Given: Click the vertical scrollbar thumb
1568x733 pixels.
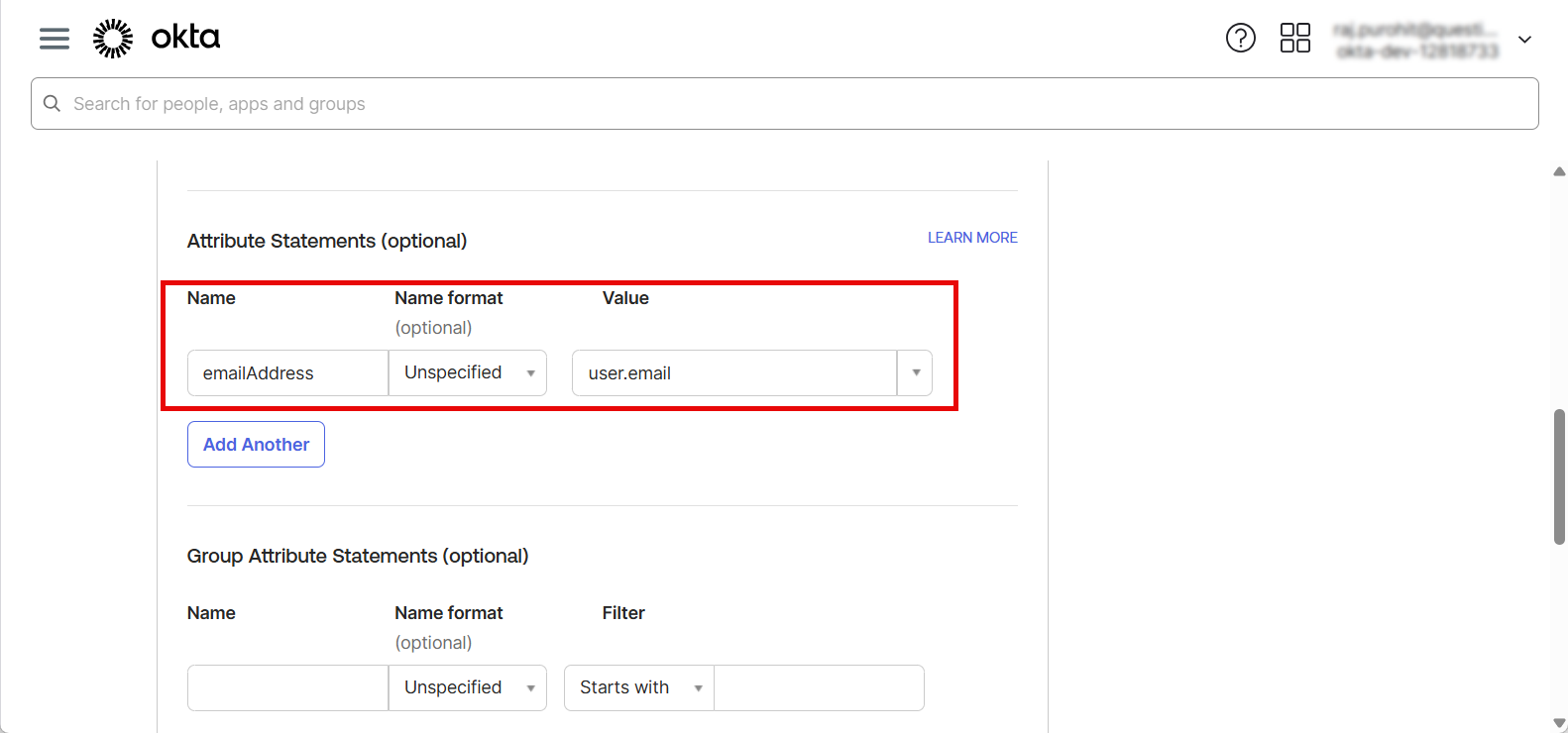Looking at the screenshot, I should [1559, 475].
